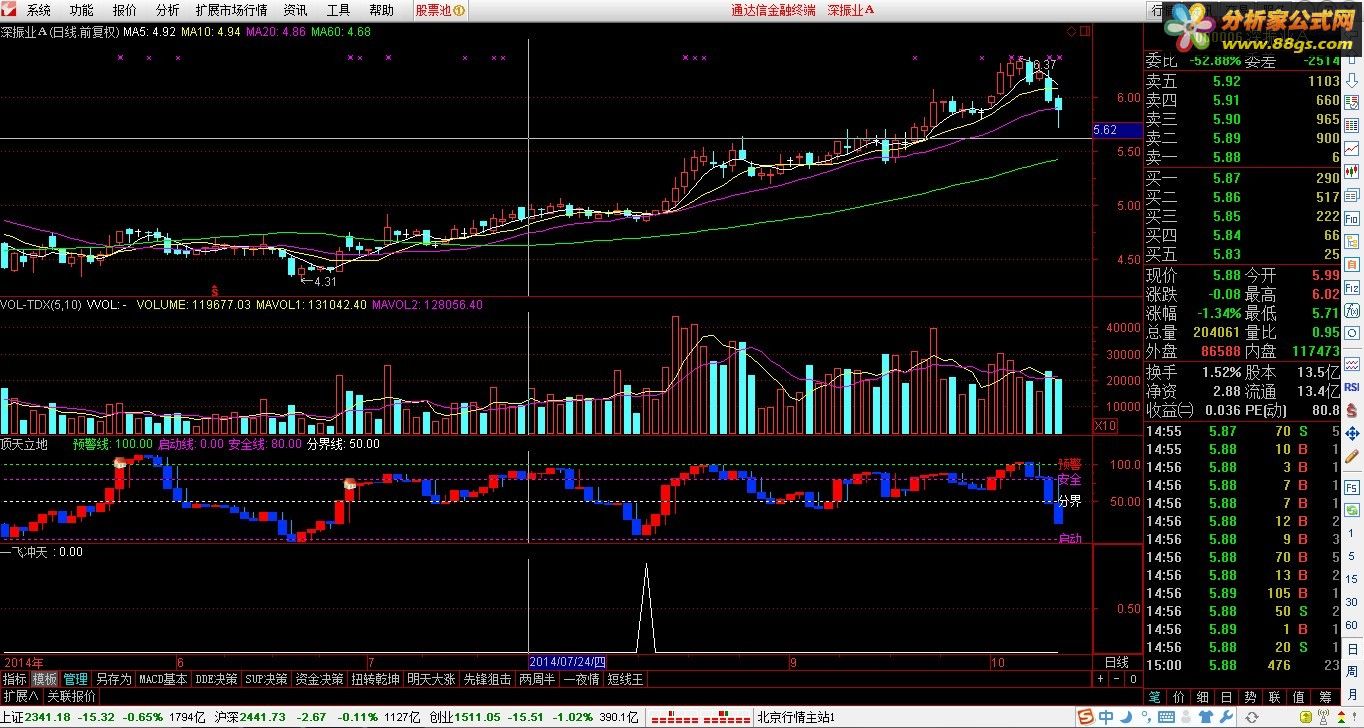
Task: Switch to 明天大涨 template
Action: [431, 678]
